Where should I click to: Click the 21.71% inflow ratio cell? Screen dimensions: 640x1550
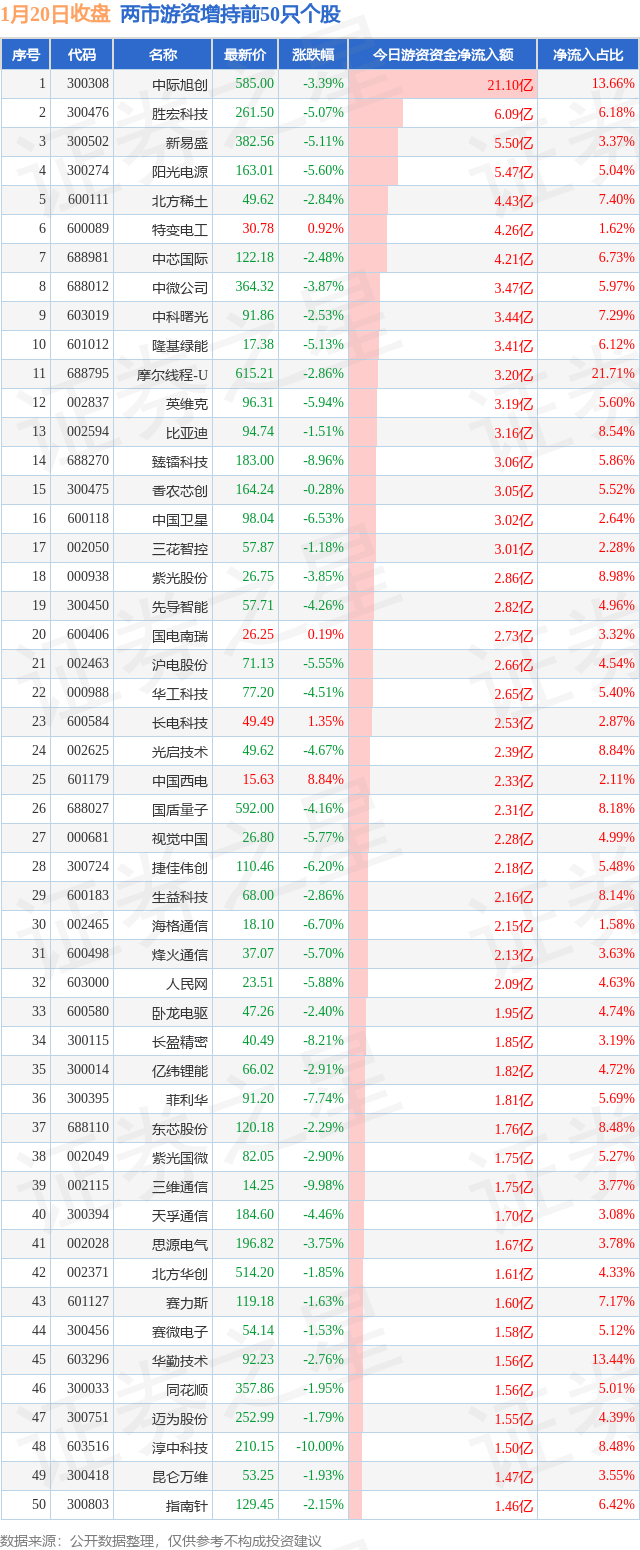pyautogui.click(x=613, y=374)
